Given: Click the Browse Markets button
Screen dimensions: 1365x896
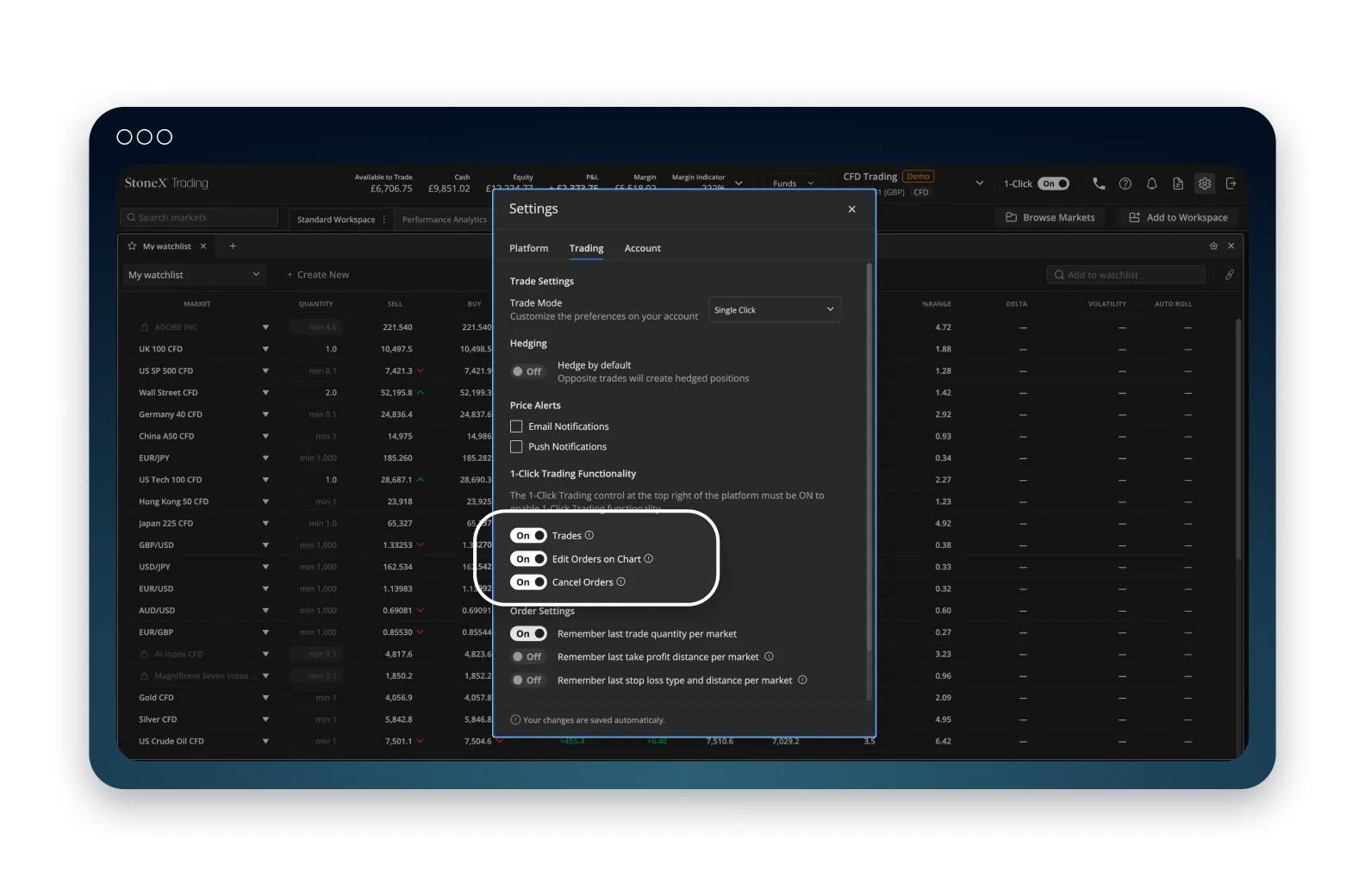Looking at the screenshot, I should [1050, 218].
